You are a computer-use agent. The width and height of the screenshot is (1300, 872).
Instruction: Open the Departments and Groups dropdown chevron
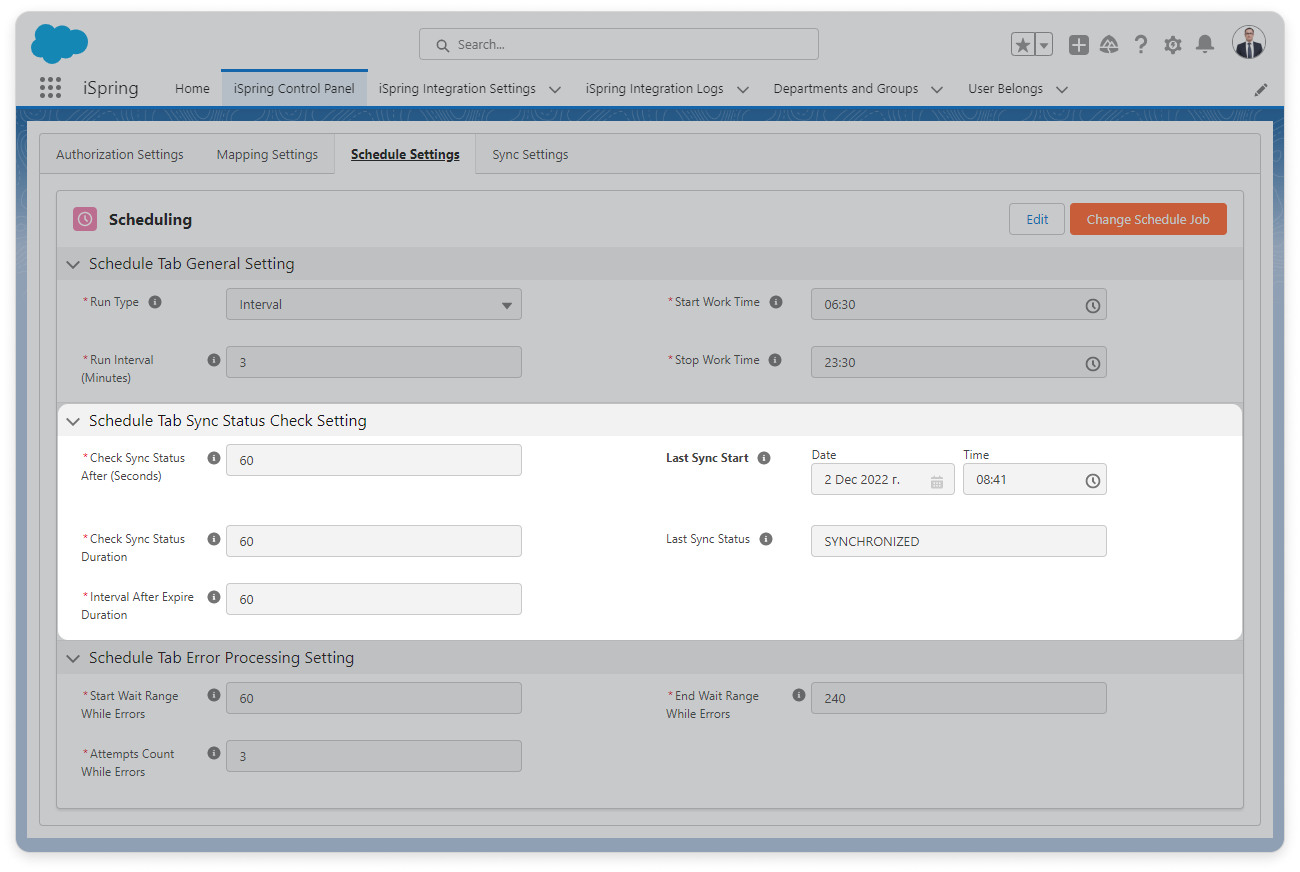click(937, 89)
